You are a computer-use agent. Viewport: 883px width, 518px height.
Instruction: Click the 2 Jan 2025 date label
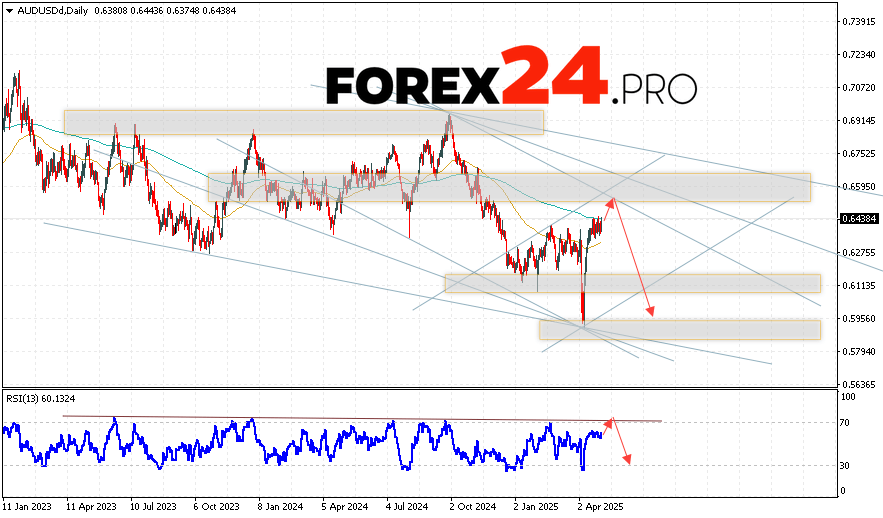click(537, 507)
